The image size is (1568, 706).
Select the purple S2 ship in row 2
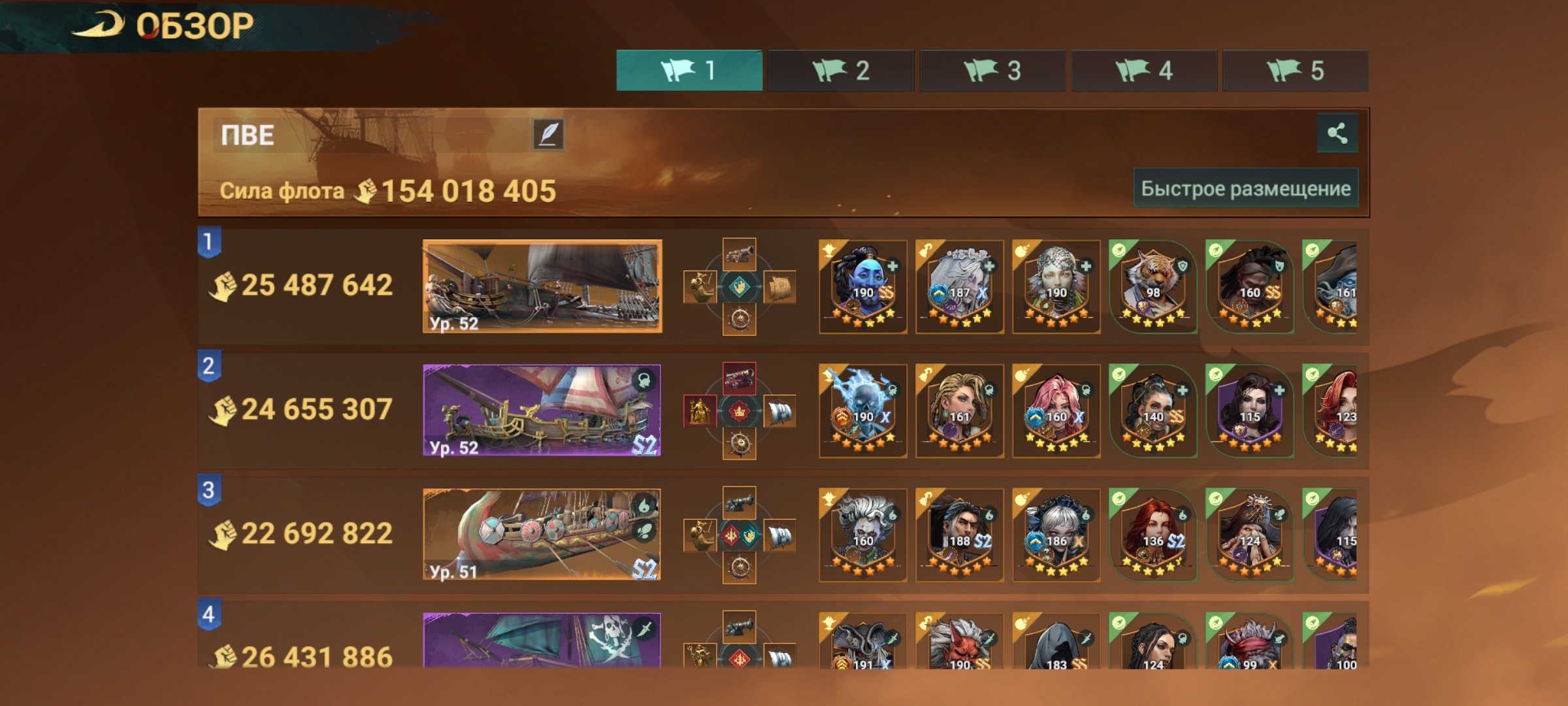click(542, 411)
